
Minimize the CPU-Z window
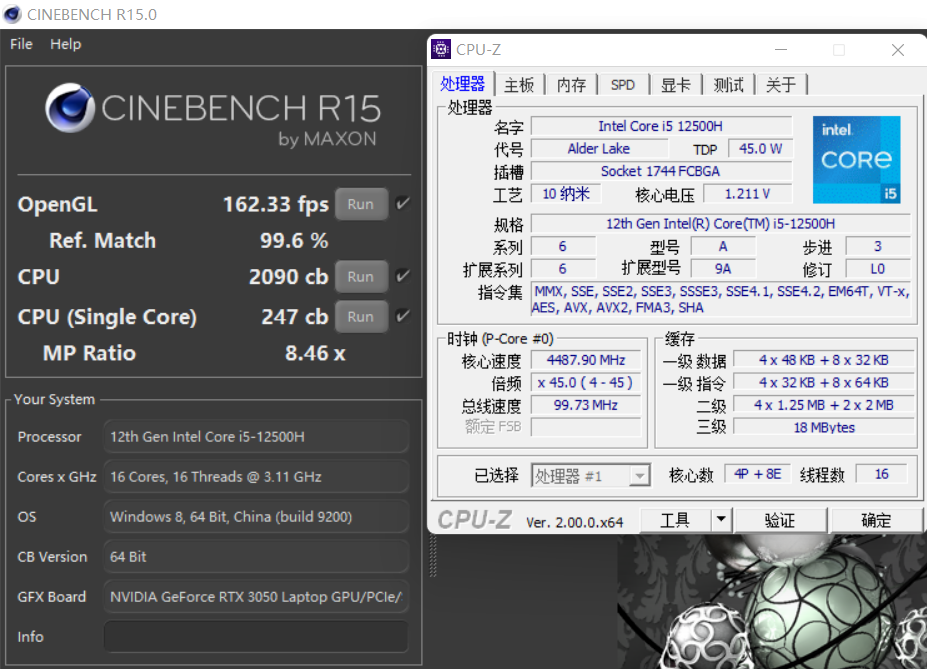tap(781, 50)
